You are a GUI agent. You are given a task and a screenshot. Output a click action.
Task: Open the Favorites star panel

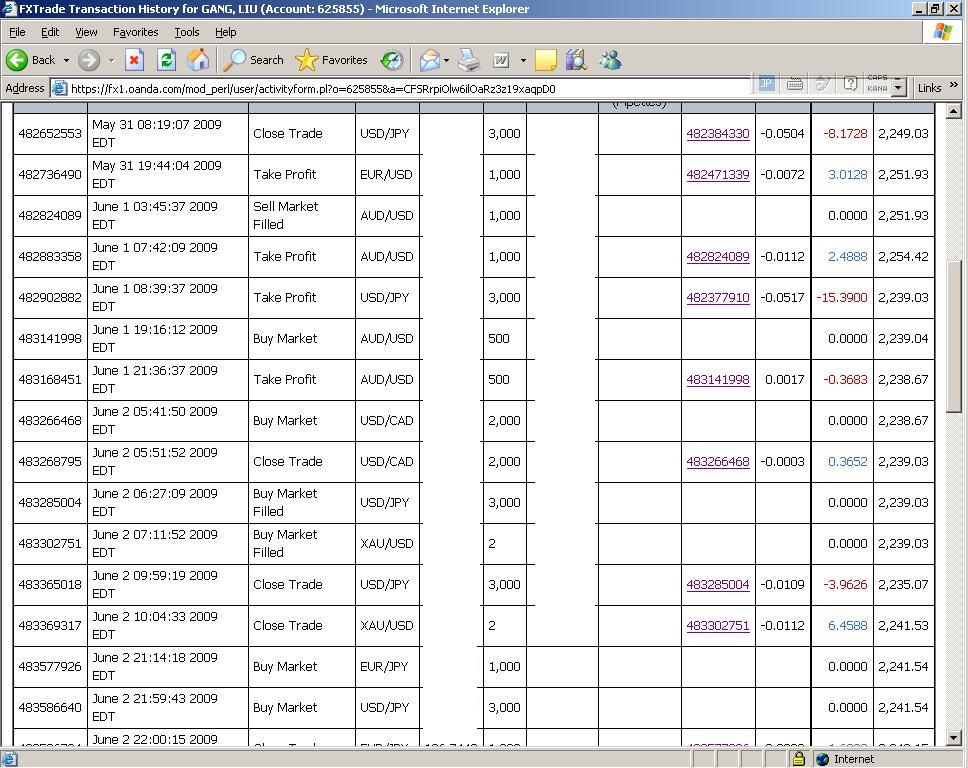(x=331, y=60)
